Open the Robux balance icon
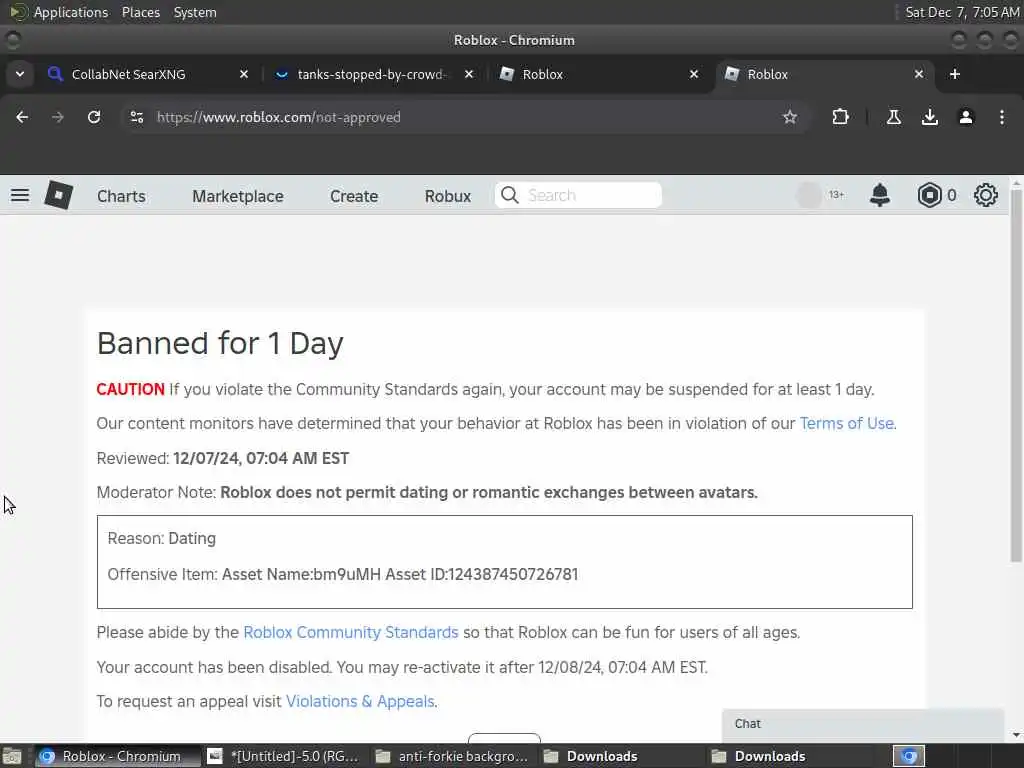Viewport: 1024px width, 768px height. point(929,195)
